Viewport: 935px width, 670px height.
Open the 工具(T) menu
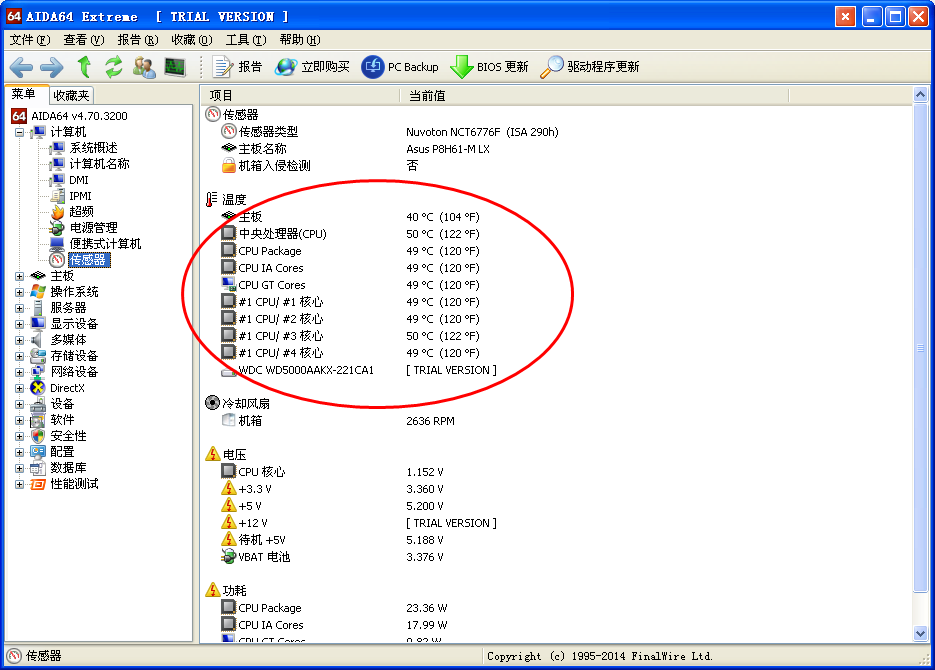(246, 40)
